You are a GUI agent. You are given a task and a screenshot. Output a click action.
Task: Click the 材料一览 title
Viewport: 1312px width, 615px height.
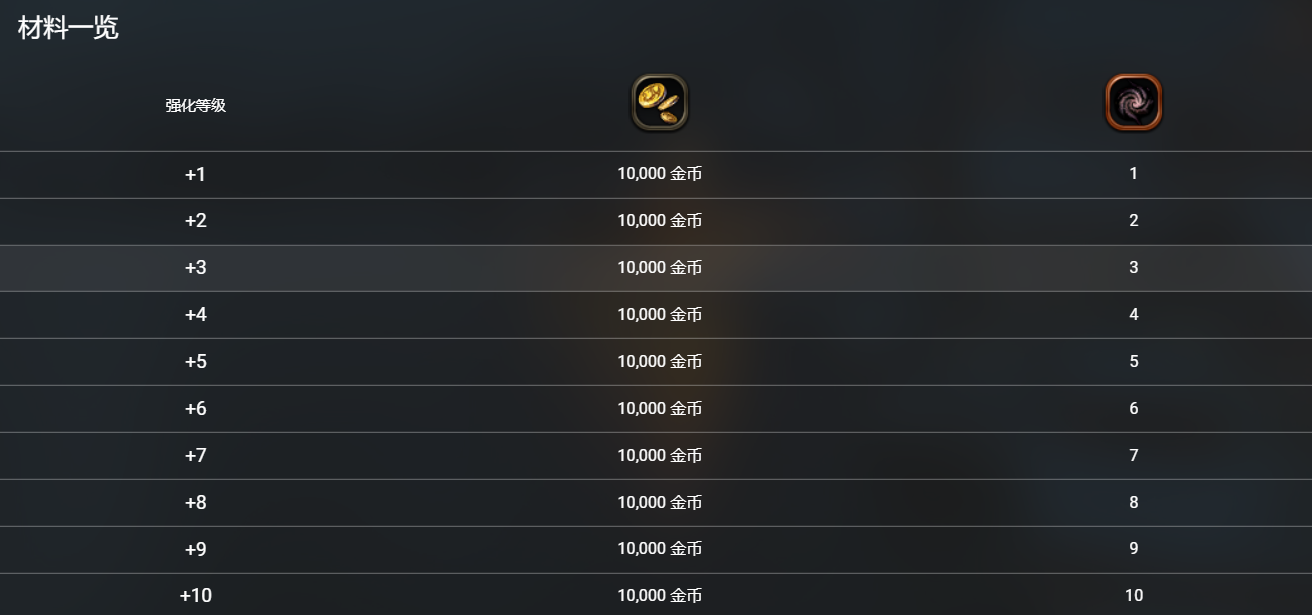pyautogui.click(x=68, y=28)
